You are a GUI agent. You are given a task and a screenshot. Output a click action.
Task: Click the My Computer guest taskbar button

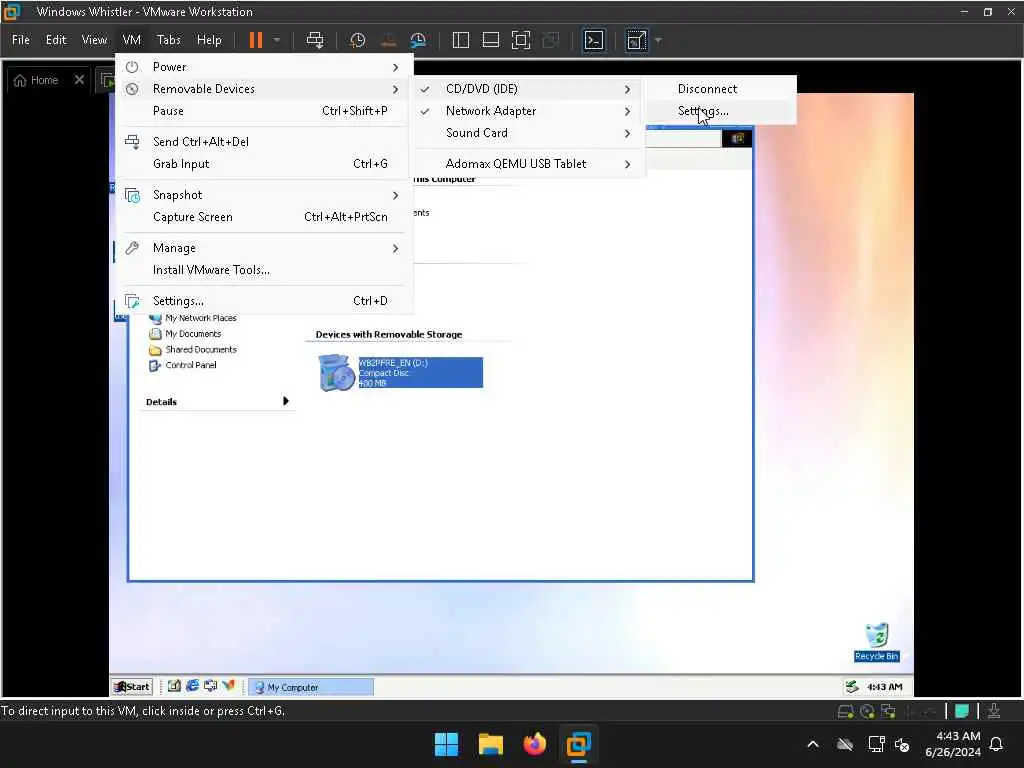click(x=311, y=687)
